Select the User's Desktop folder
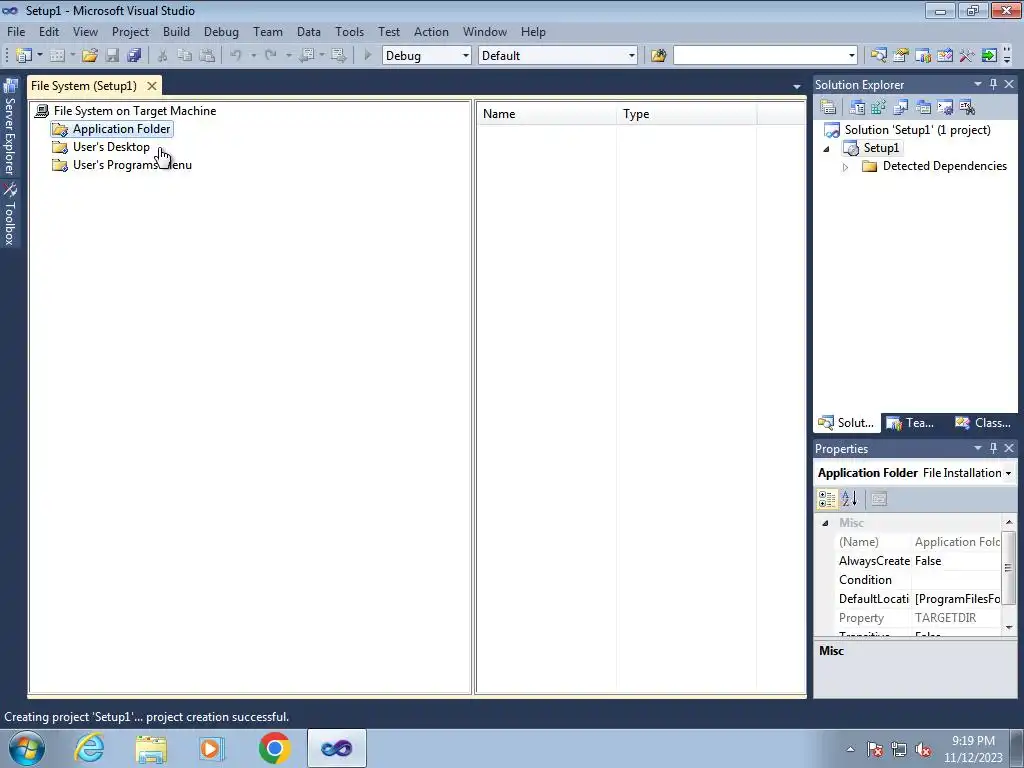This screenshot has height=768, width=1024. pyautogui.click(x=111, y=147)
